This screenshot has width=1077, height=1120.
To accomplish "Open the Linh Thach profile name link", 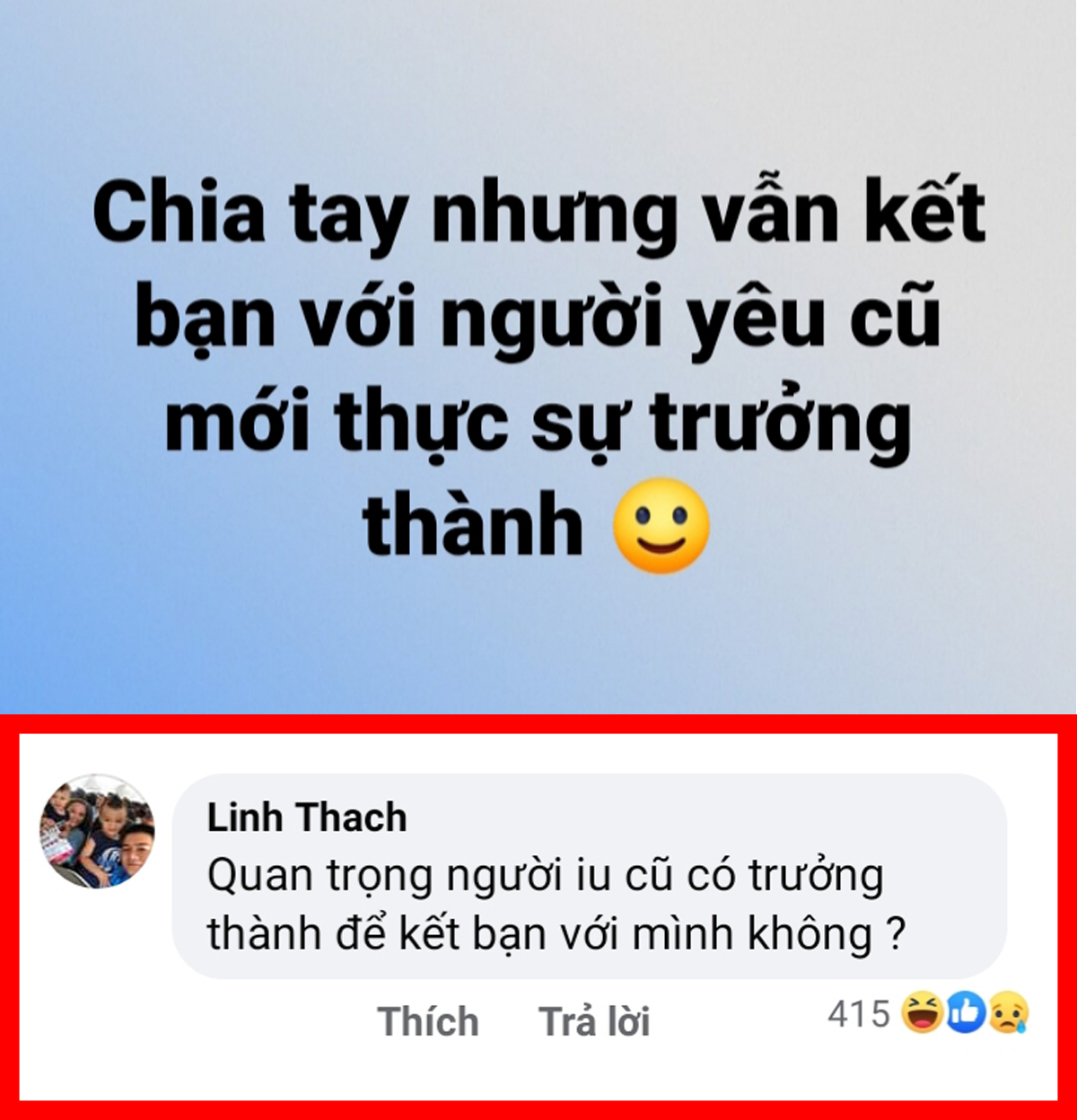I will (x=307, y=818).
